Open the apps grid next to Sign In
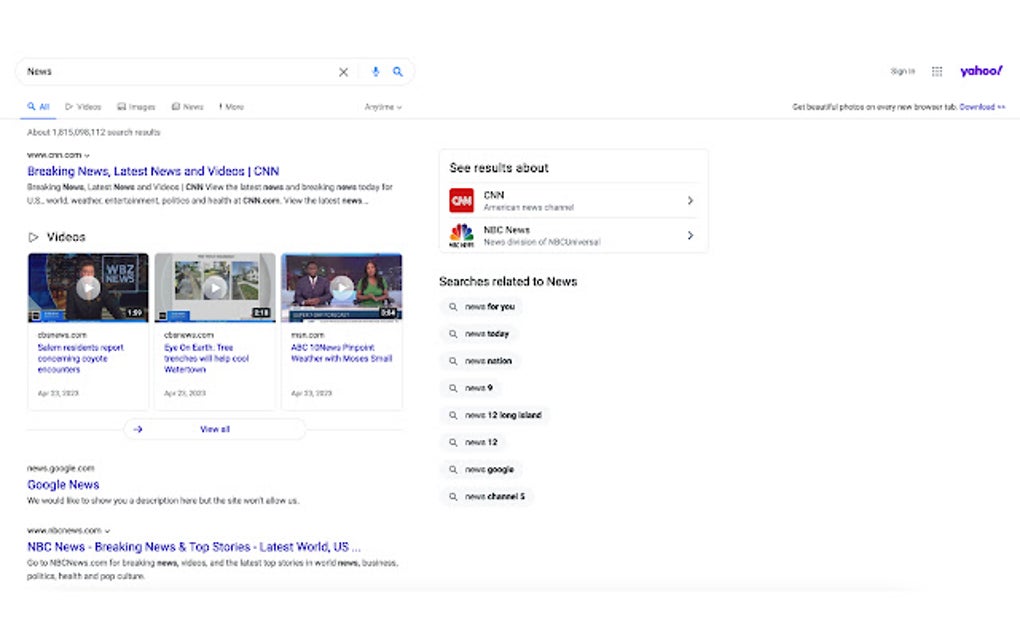This screenshot has height=638, width=1020. coord(937,71)
